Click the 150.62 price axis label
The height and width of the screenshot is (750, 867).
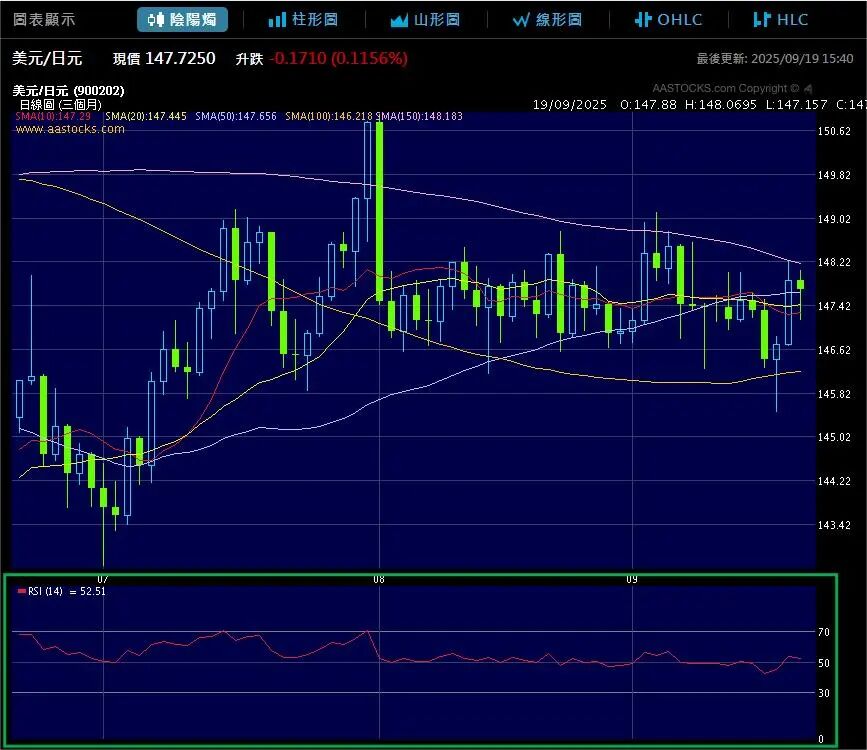pos(834,131)
